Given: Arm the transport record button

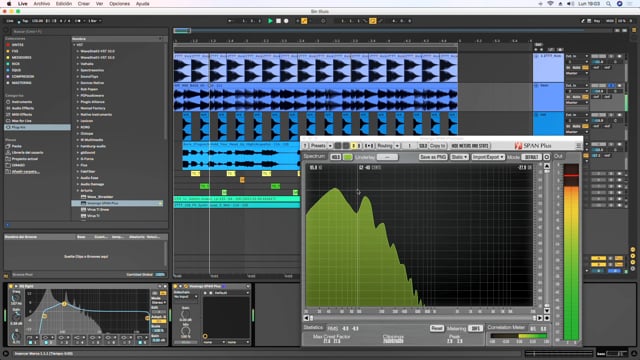Looking at the screenshot, I should coord(286,21).
